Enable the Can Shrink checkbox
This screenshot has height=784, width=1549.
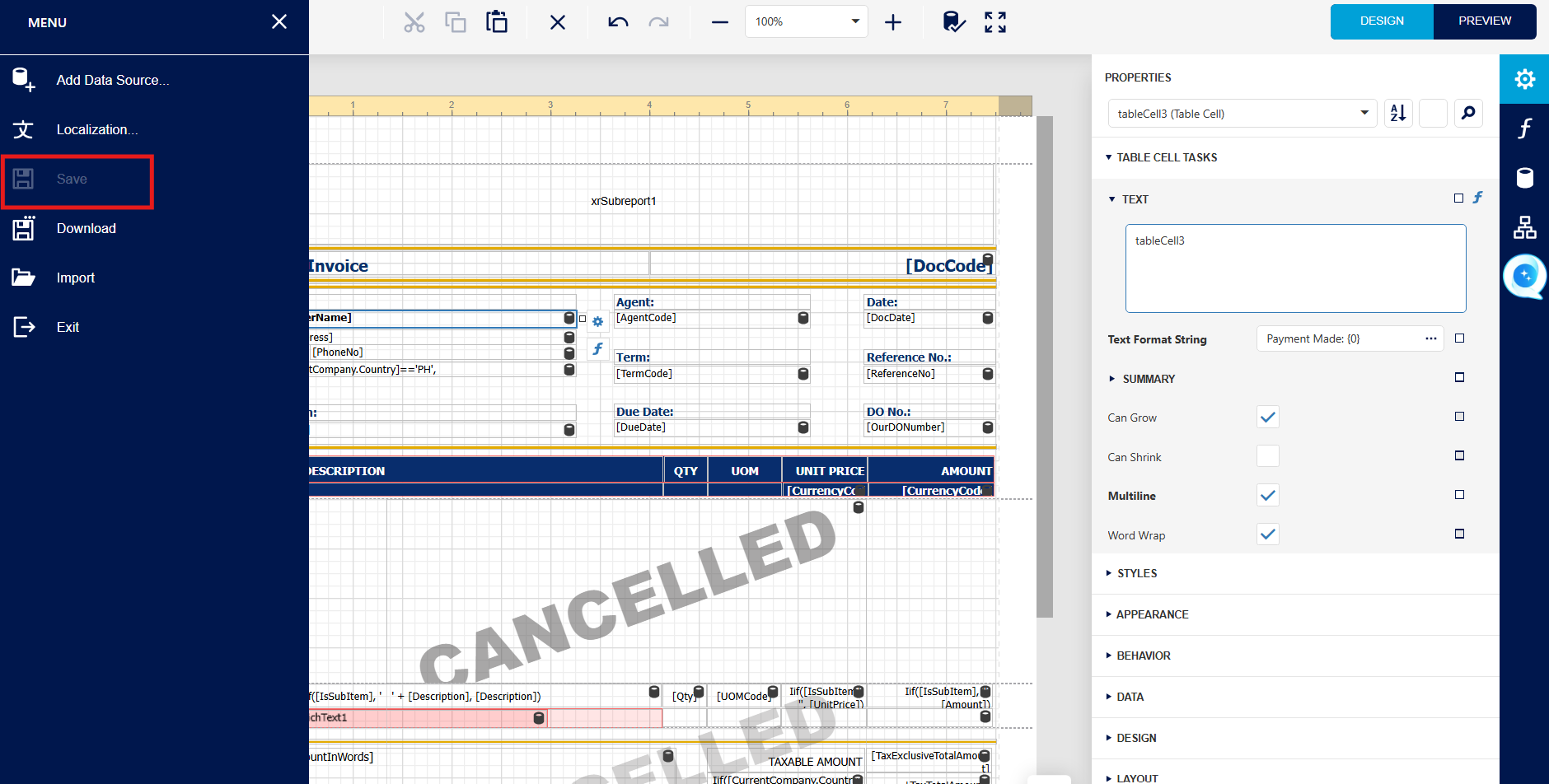point(1268,456)
